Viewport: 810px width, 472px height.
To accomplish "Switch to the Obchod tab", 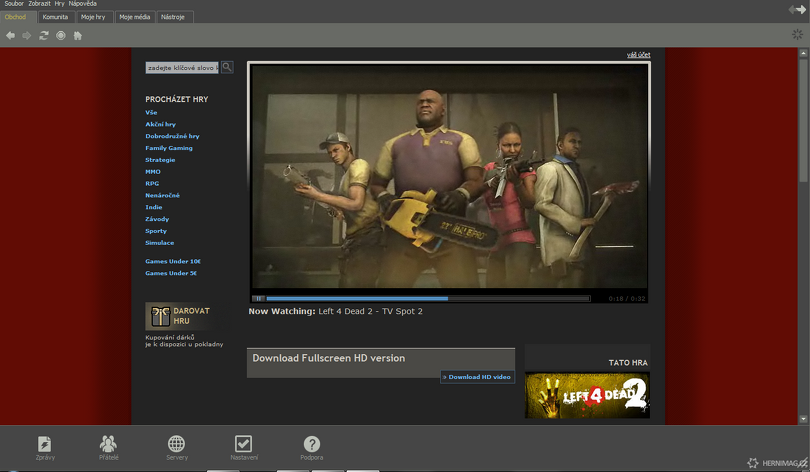I will tap(18, 17).
